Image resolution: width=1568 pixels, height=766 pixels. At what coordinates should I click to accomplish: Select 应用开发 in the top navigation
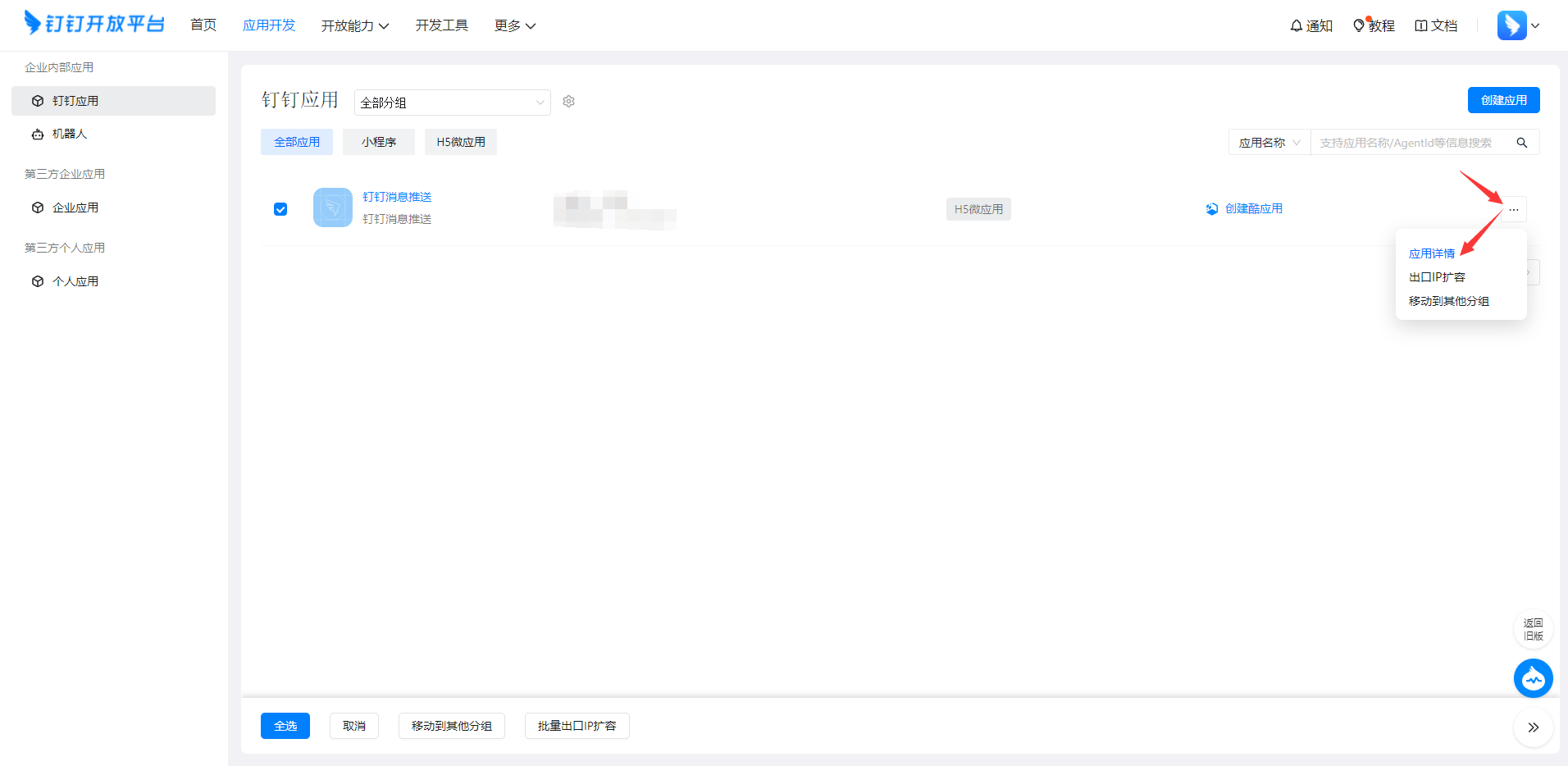tap(269, 25)
